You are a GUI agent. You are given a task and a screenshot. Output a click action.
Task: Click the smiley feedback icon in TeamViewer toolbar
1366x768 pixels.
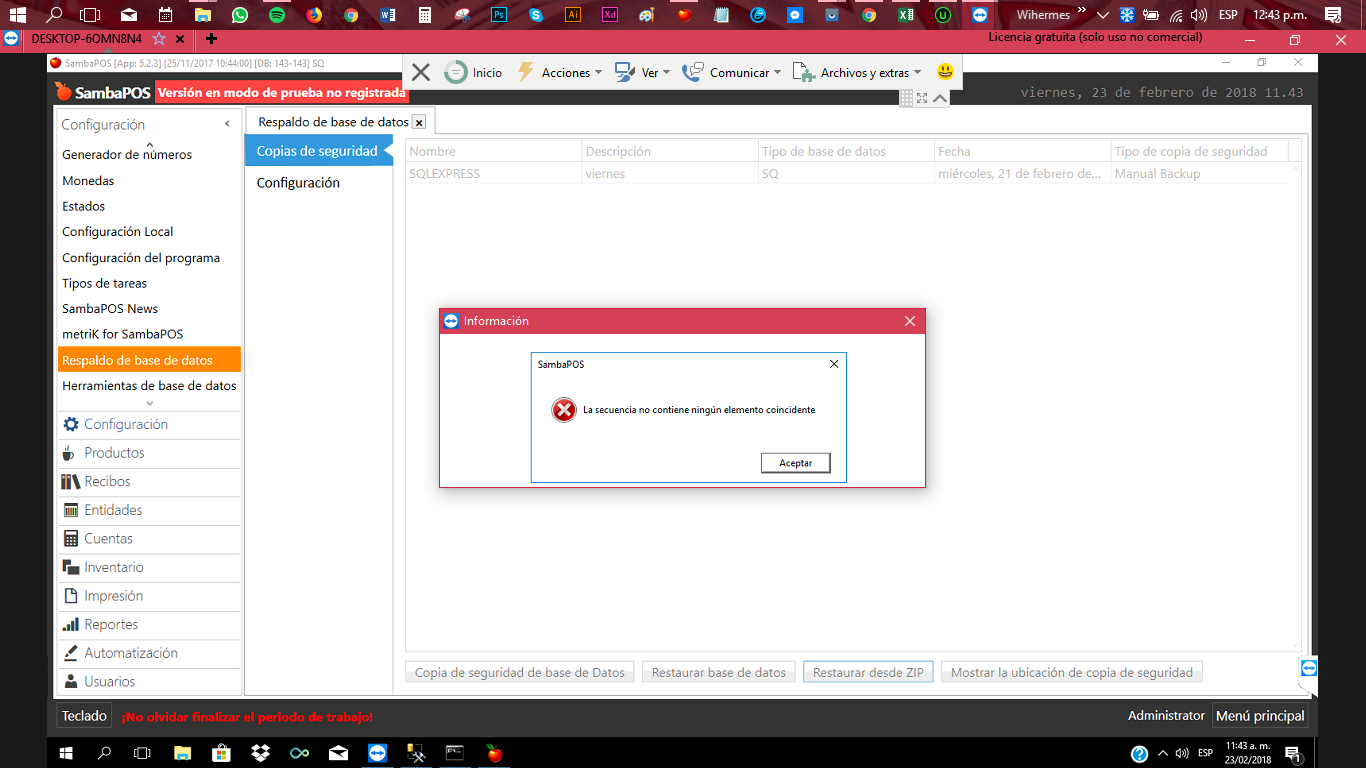click(945, 72)
